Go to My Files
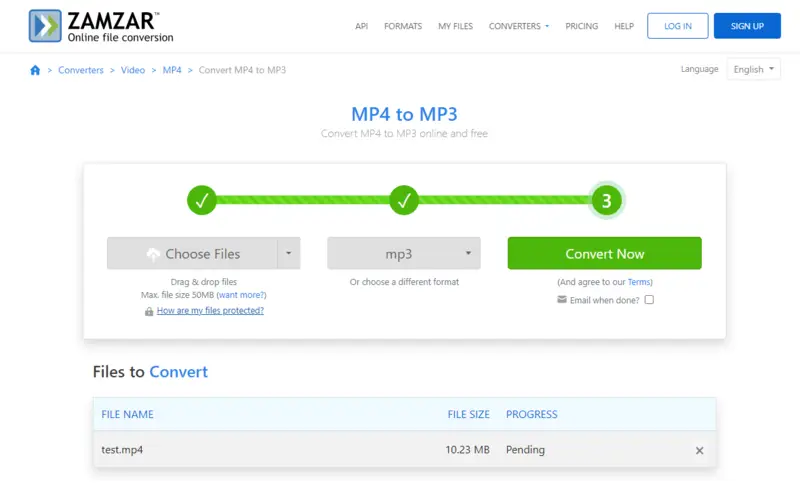 [x=455, y=26]
